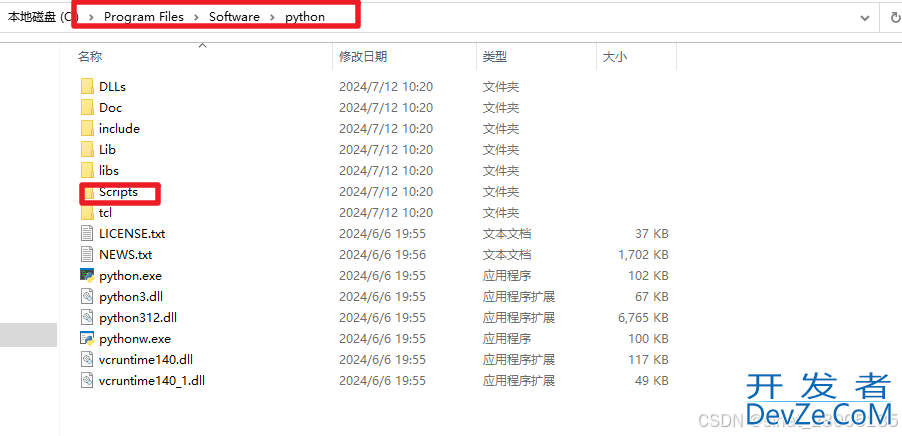Viewport: 902px width, 436px height.
Task: Select the DLLs folder name
Action: tap(112, 87)
